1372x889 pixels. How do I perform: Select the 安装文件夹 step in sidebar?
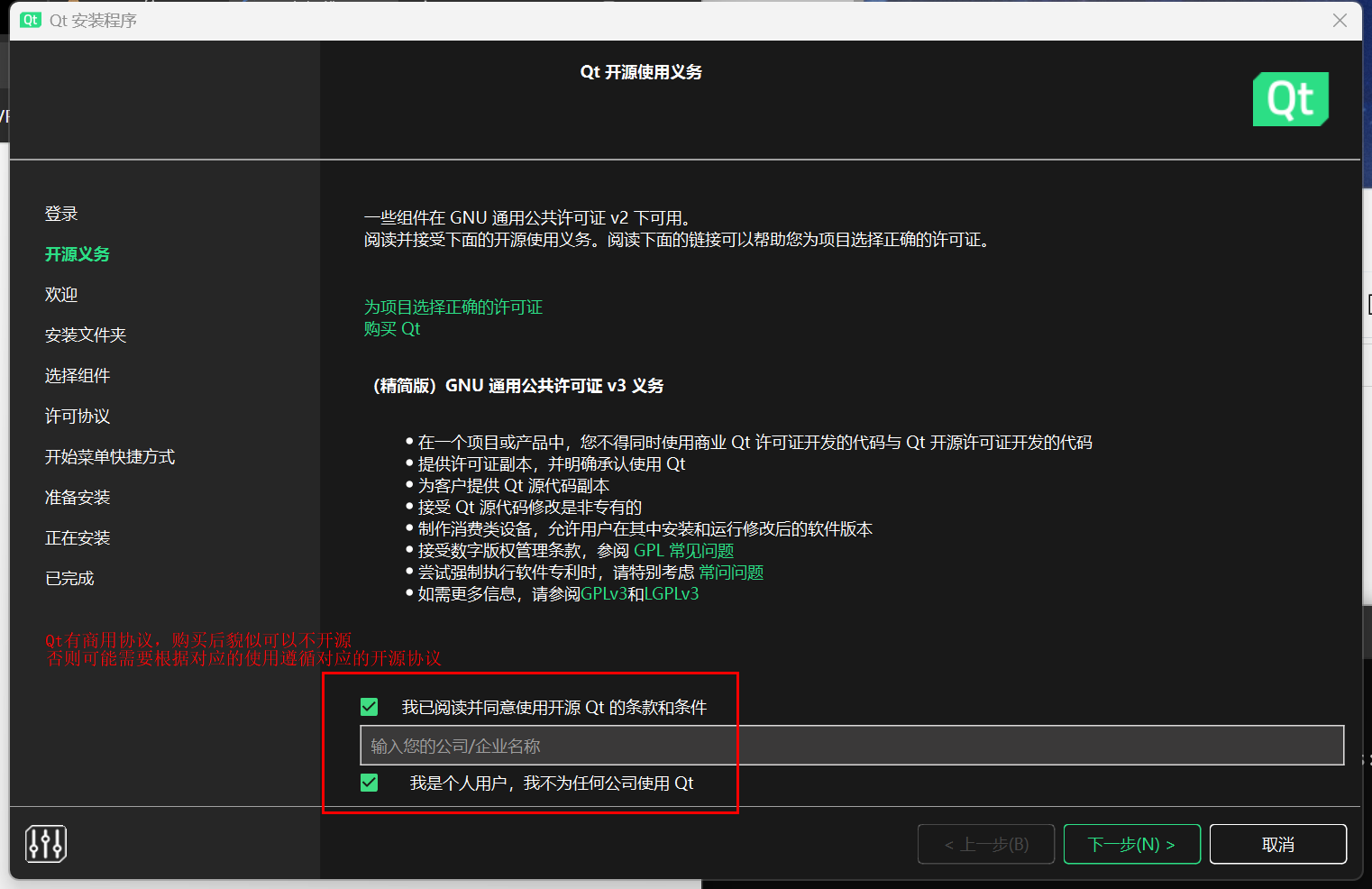(x=86, y=335)
